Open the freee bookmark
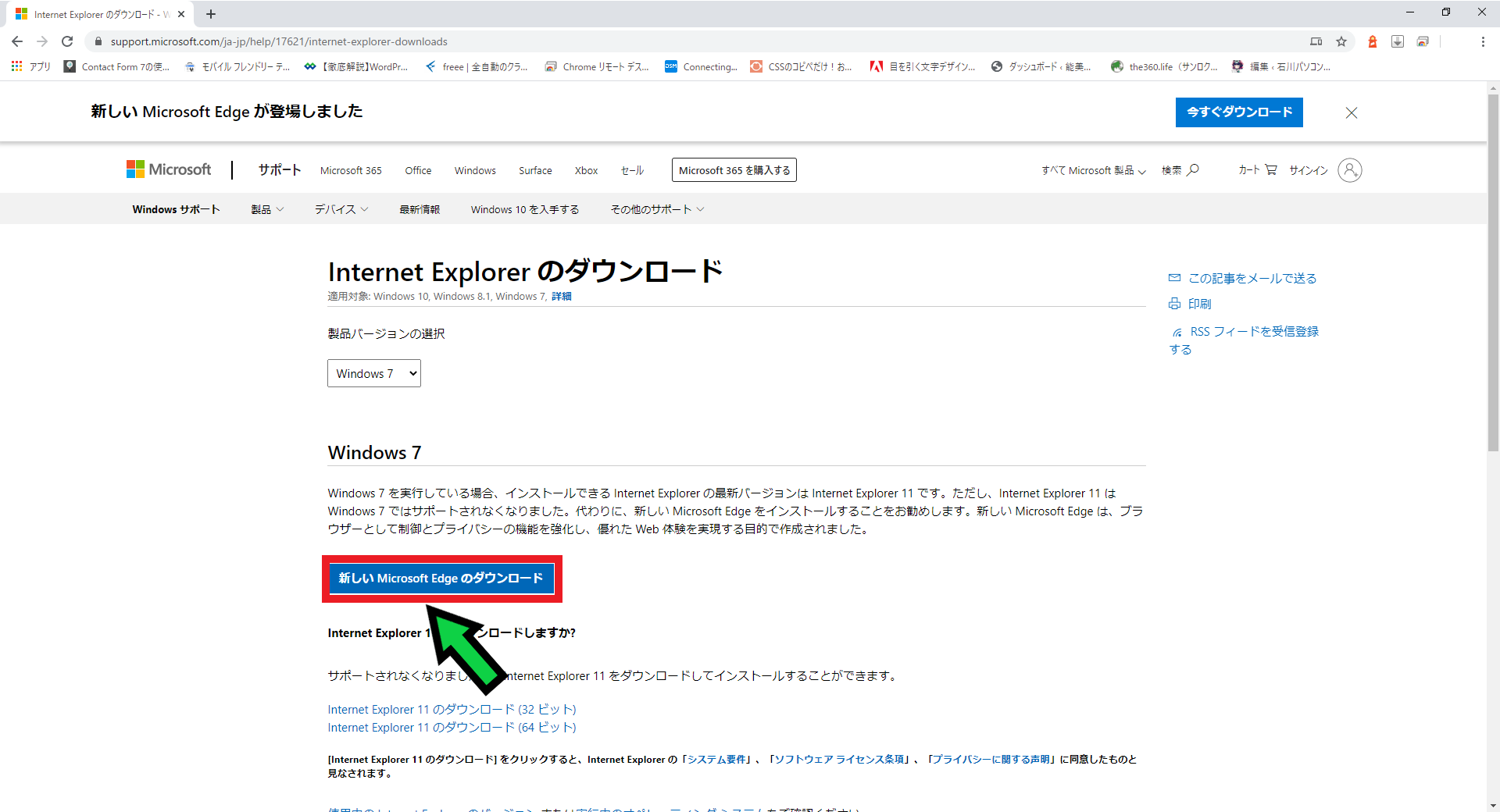 [x=477, y=66]
